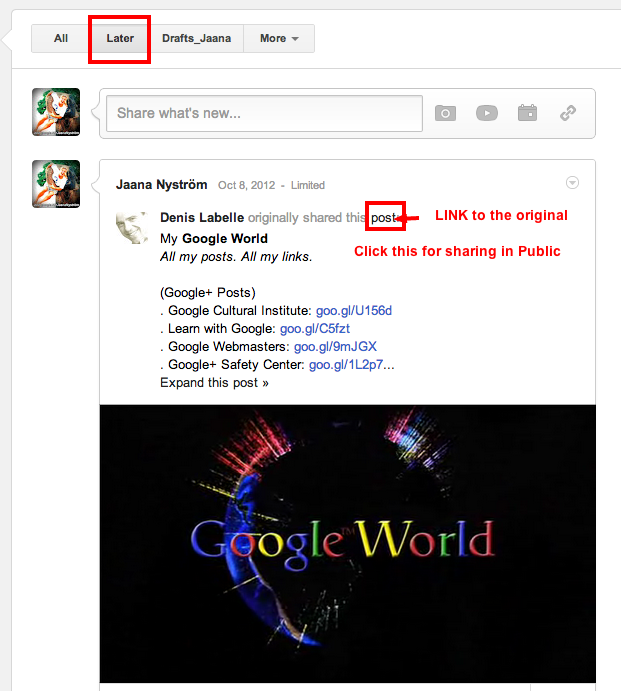621x691 pixels.
Task: Click the Limited sharing visibility label
Action: click(308, 185)
